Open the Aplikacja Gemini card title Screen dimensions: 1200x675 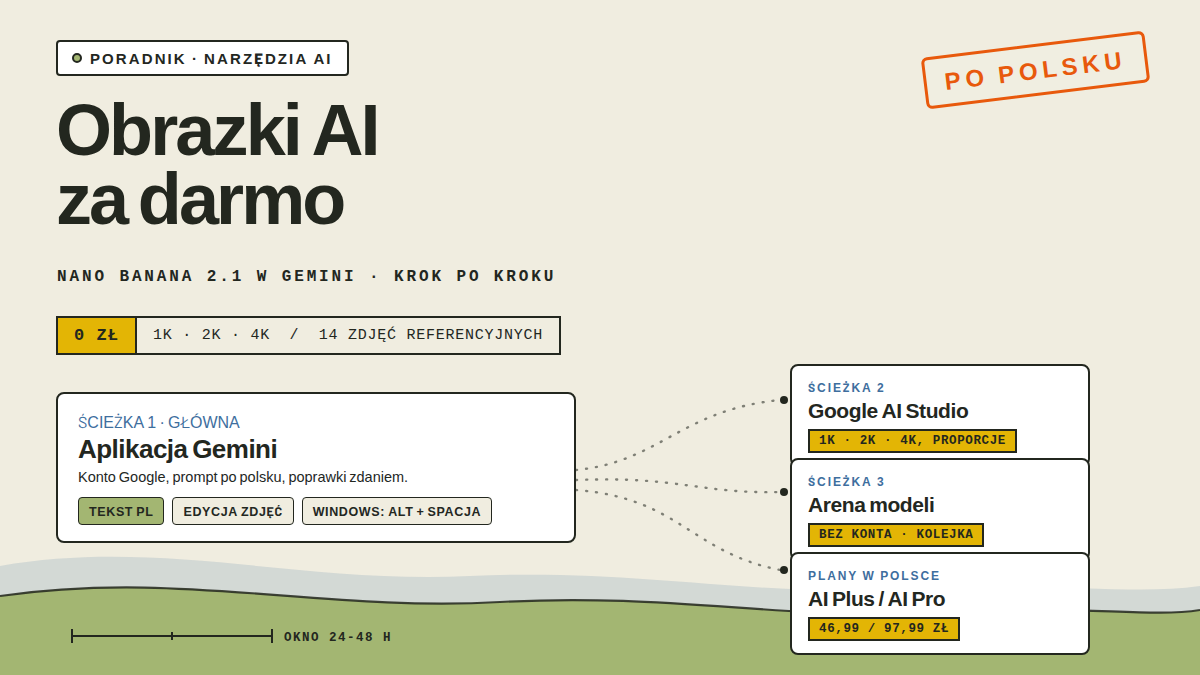177,449
